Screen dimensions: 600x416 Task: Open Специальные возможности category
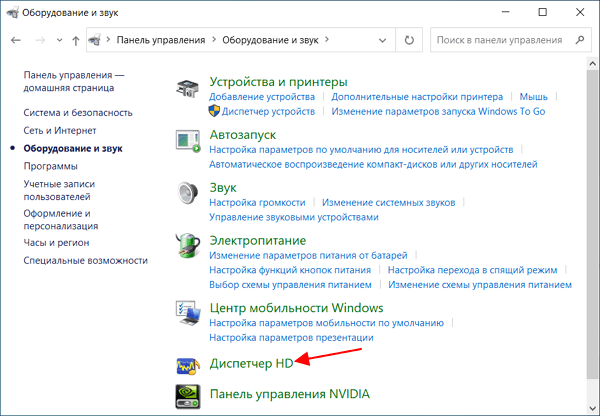pyautogui.click(x=85, y=261)
